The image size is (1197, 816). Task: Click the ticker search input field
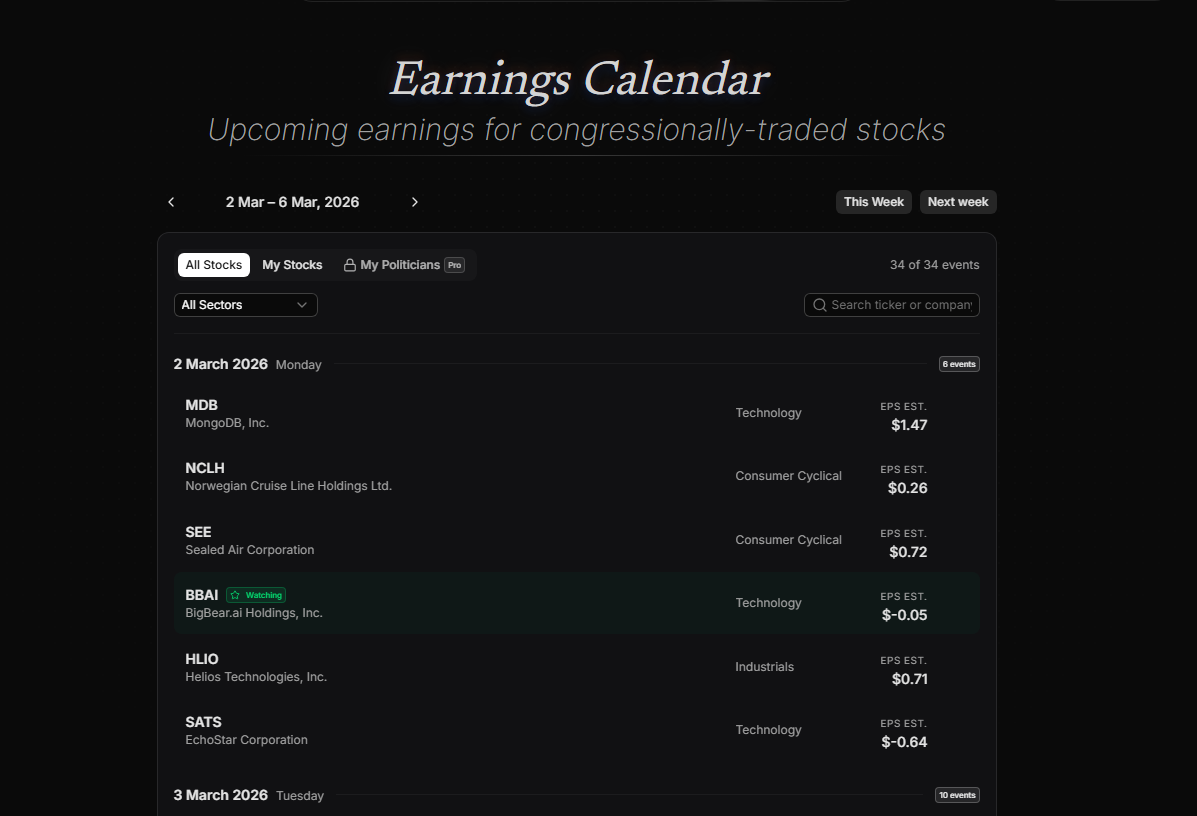coord(900,304)
